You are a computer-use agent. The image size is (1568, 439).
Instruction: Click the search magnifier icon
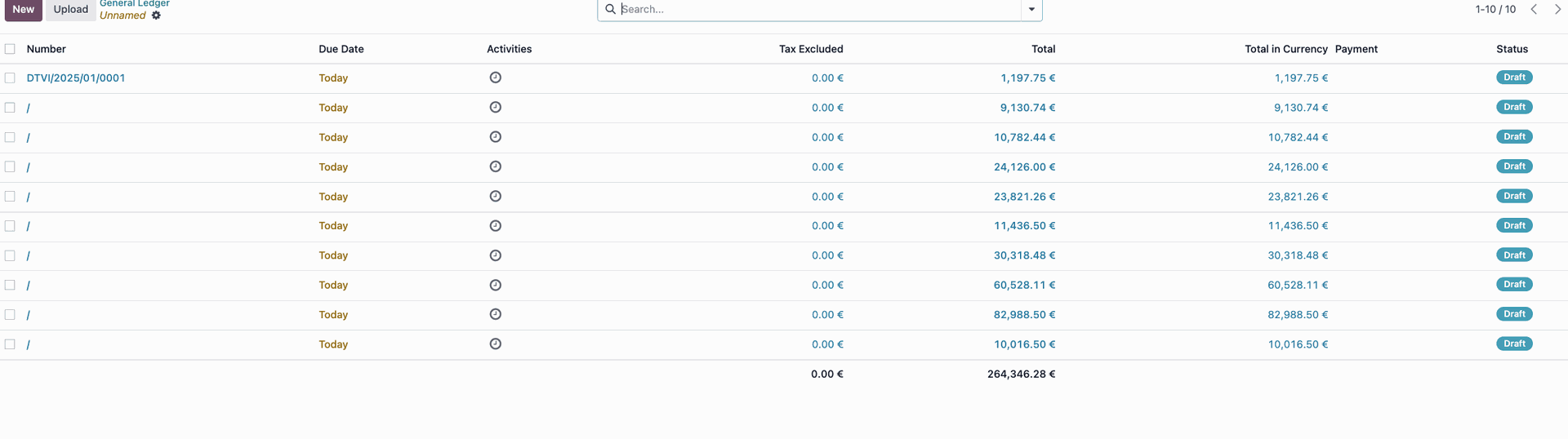(610, 9)
